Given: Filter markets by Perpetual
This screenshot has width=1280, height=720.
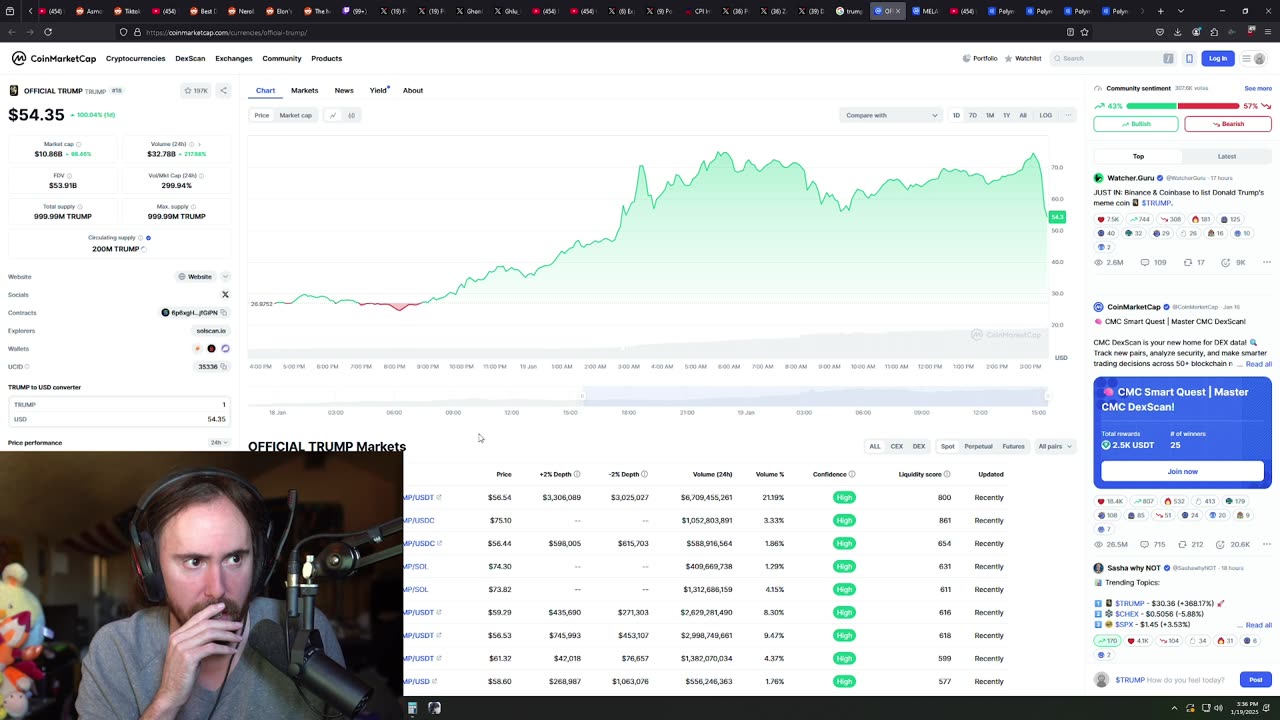Looking at the screenshot, I should click(x=978, y=446).
